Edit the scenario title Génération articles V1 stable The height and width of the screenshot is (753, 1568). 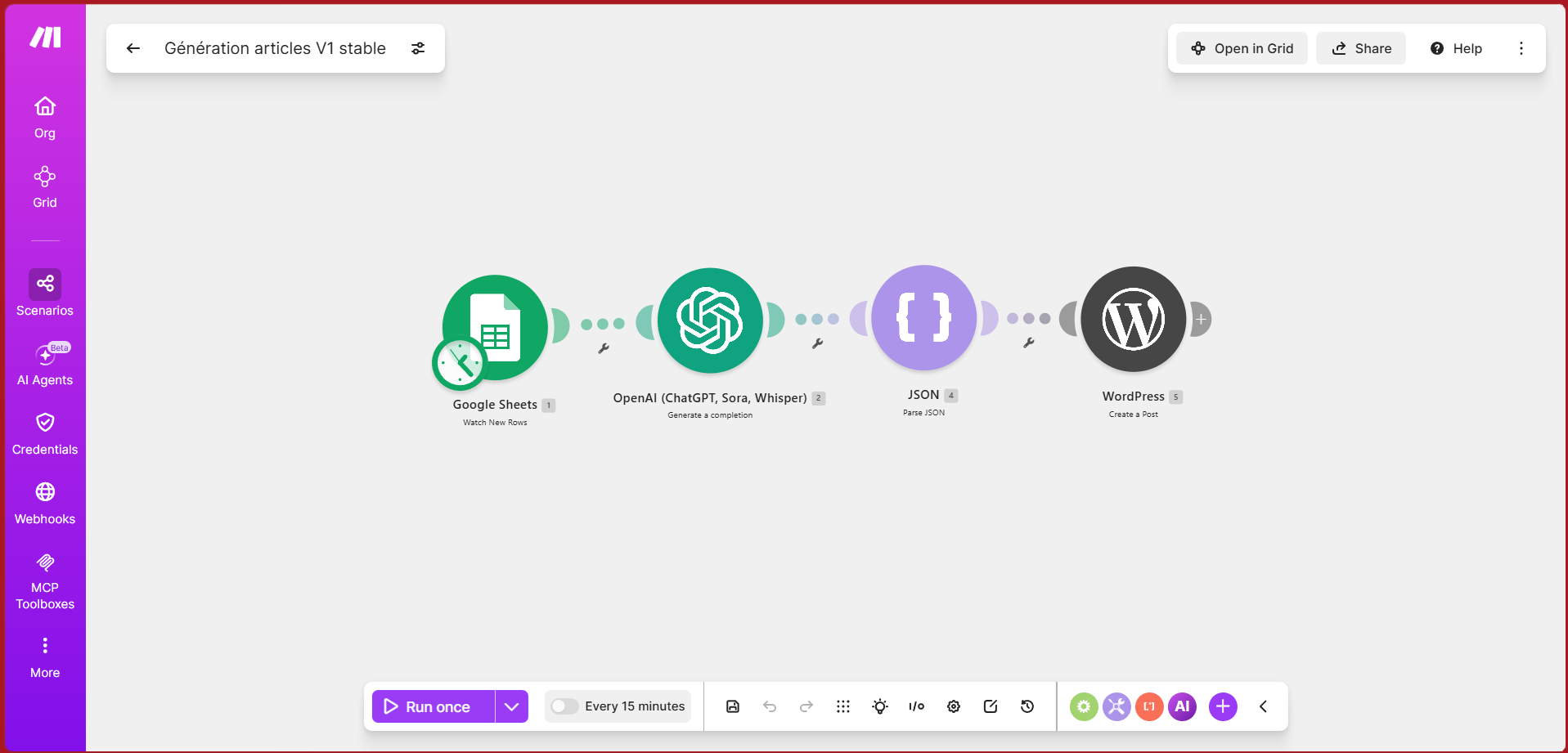coord(275,48)
